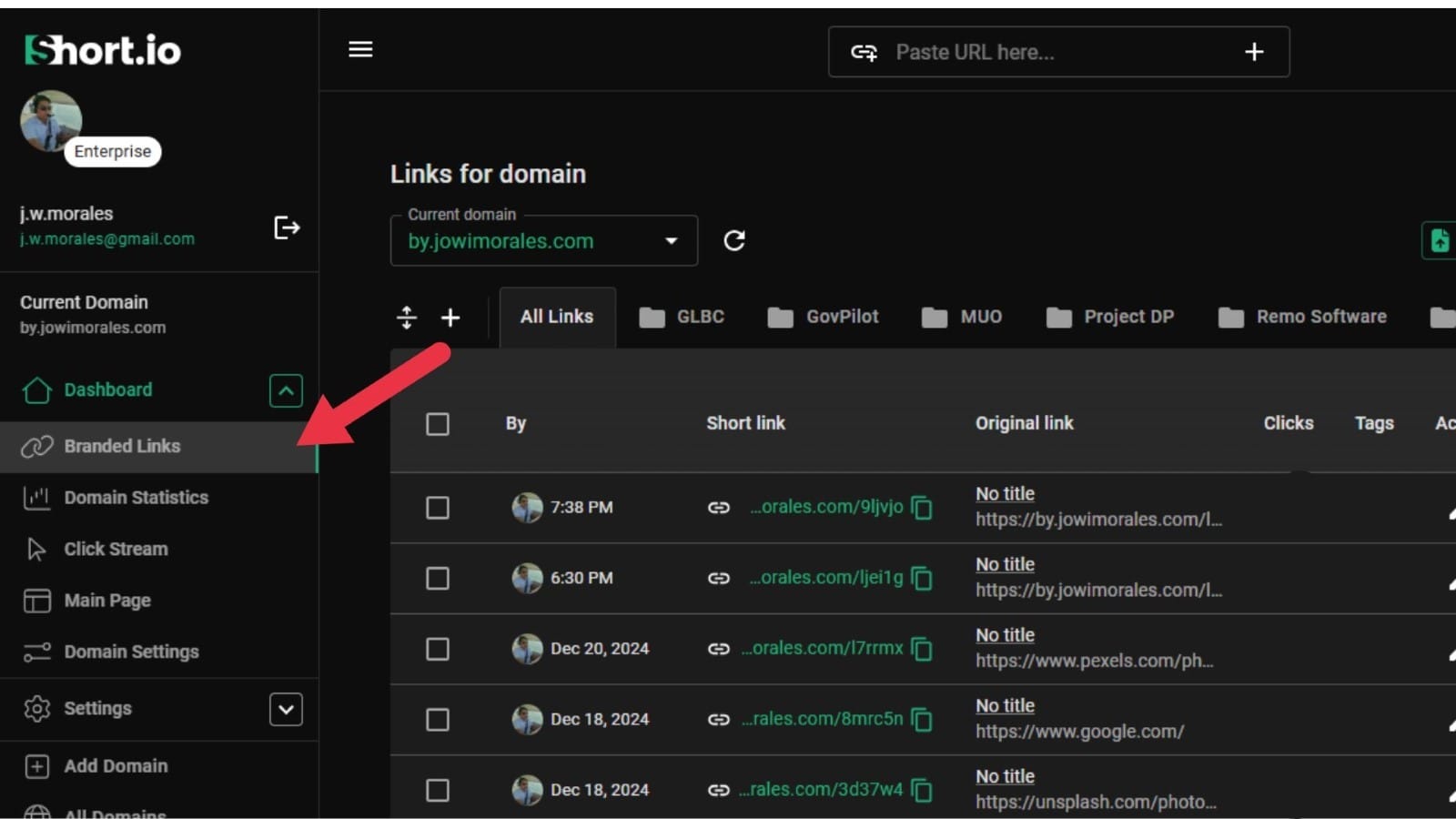Expand the Settings section
This screenshot has width=1456, height=819.
[x=286, y=709]
